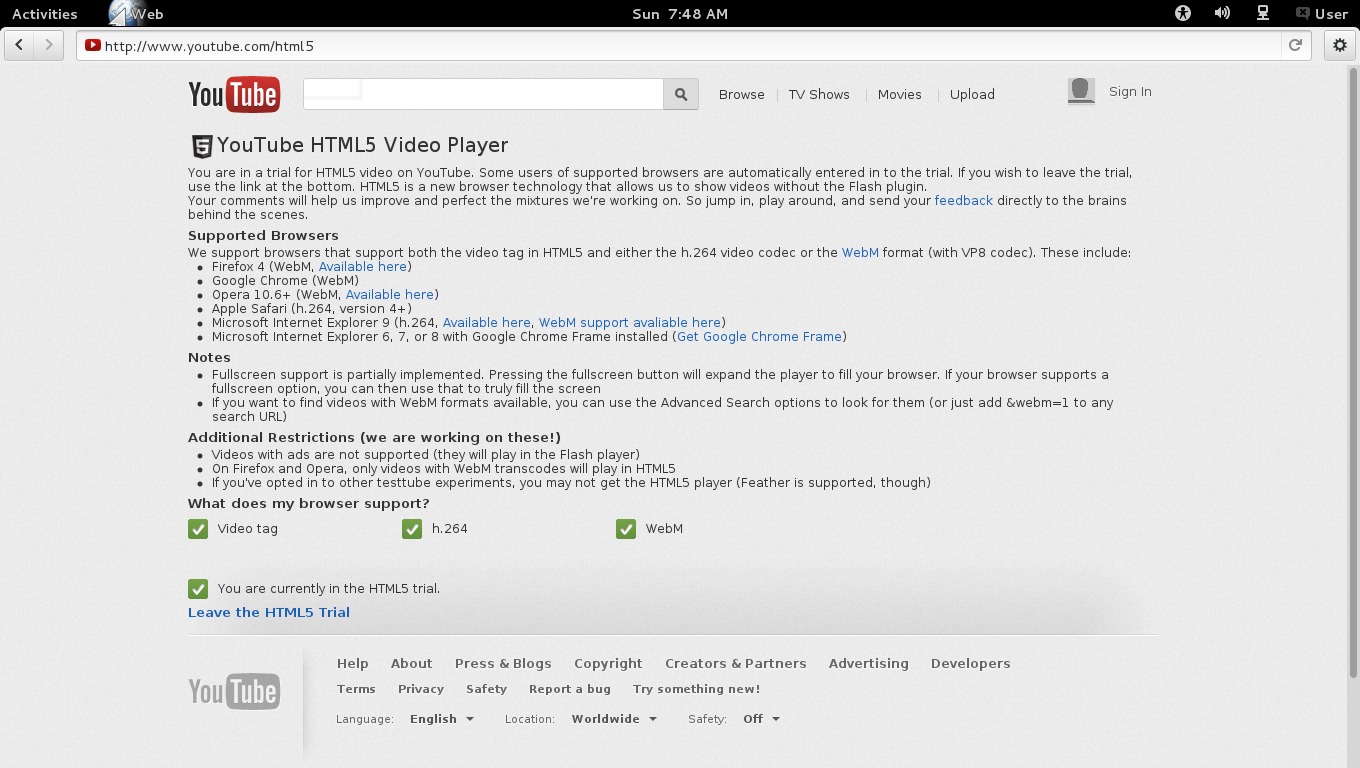Open the browser settings gear menu
Viewport: 1360px width, 768px height.
[x=1340, y=45]
